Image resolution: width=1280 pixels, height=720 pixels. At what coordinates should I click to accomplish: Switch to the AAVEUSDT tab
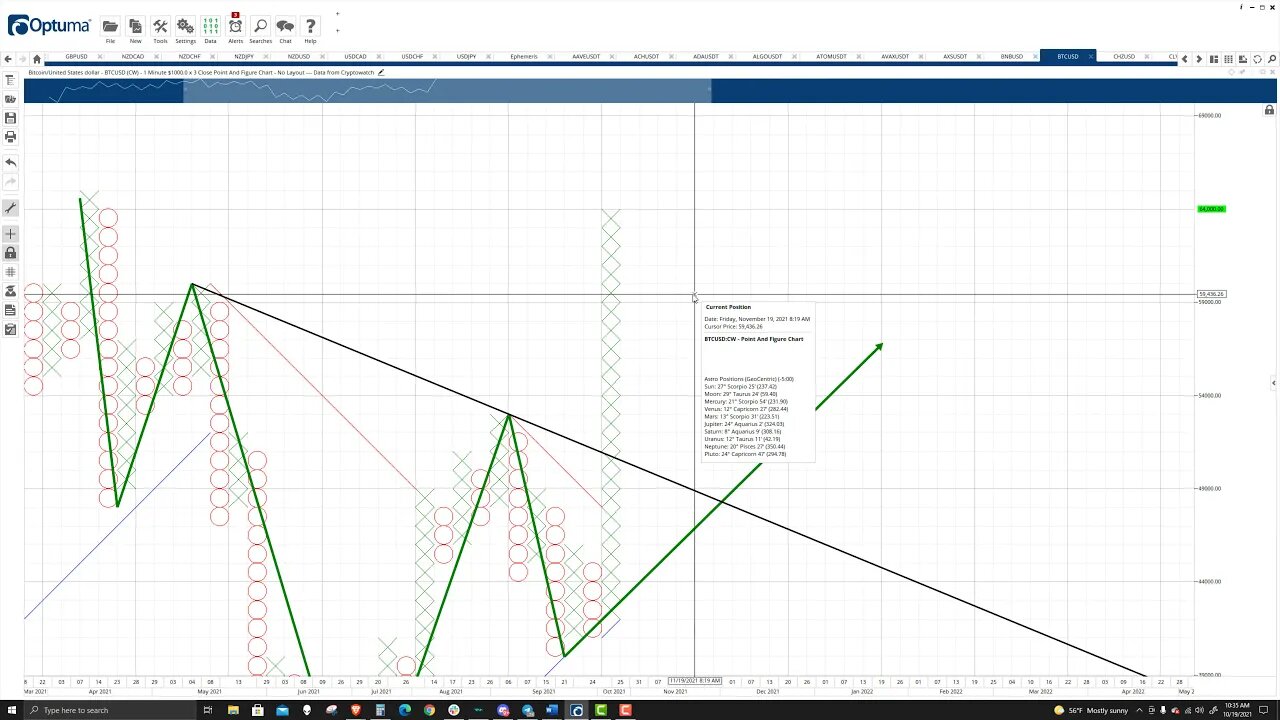tap(586, 57)
